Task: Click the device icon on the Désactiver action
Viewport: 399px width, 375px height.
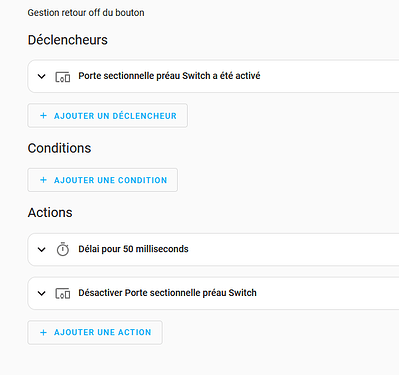Action: (x=63, y=293)
